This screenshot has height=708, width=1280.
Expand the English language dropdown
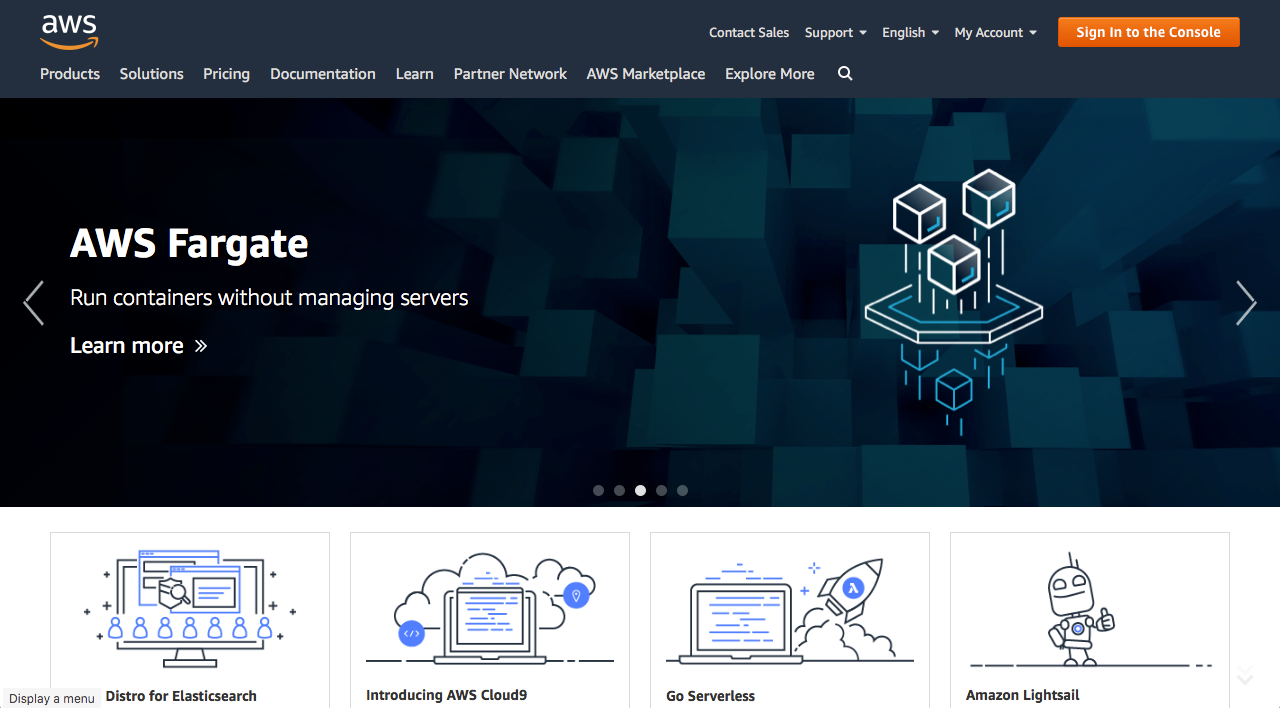pyautogui.click(x=910, y=32)
